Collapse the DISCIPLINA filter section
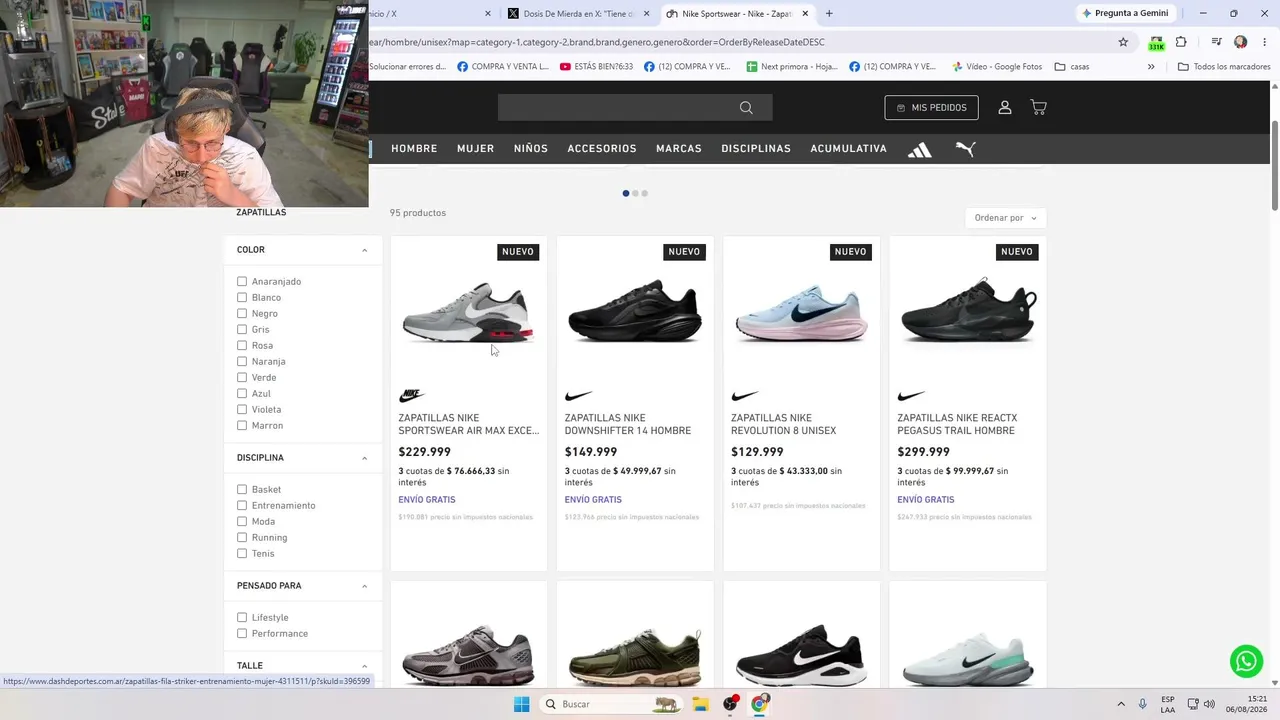Image resolution: width=1280 pixels, height=720 pixels. (364, 458)
